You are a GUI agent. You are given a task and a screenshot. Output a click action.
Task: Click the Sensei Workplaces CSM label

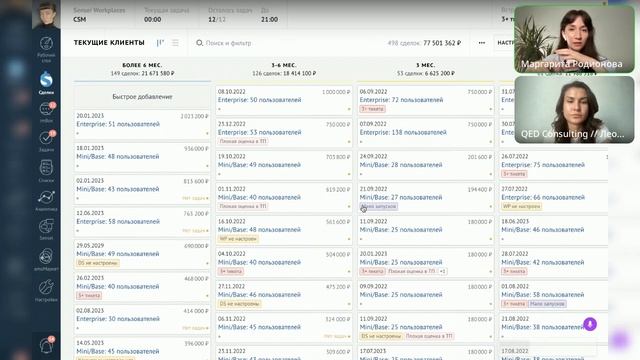(x=99, y=15)
